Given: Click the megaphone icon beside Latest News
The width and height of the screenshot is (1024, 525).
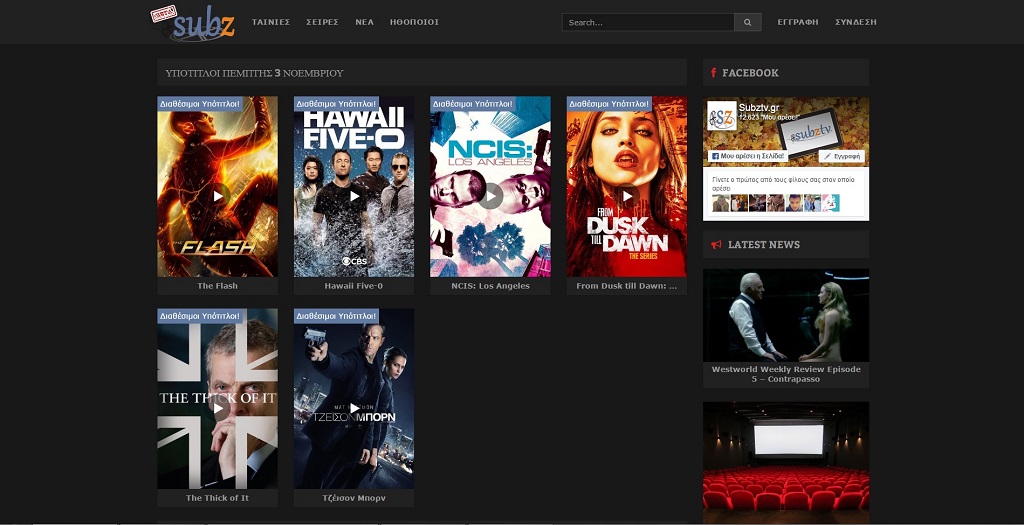Looking at the screenshot, I should click(x=716, y=244).
